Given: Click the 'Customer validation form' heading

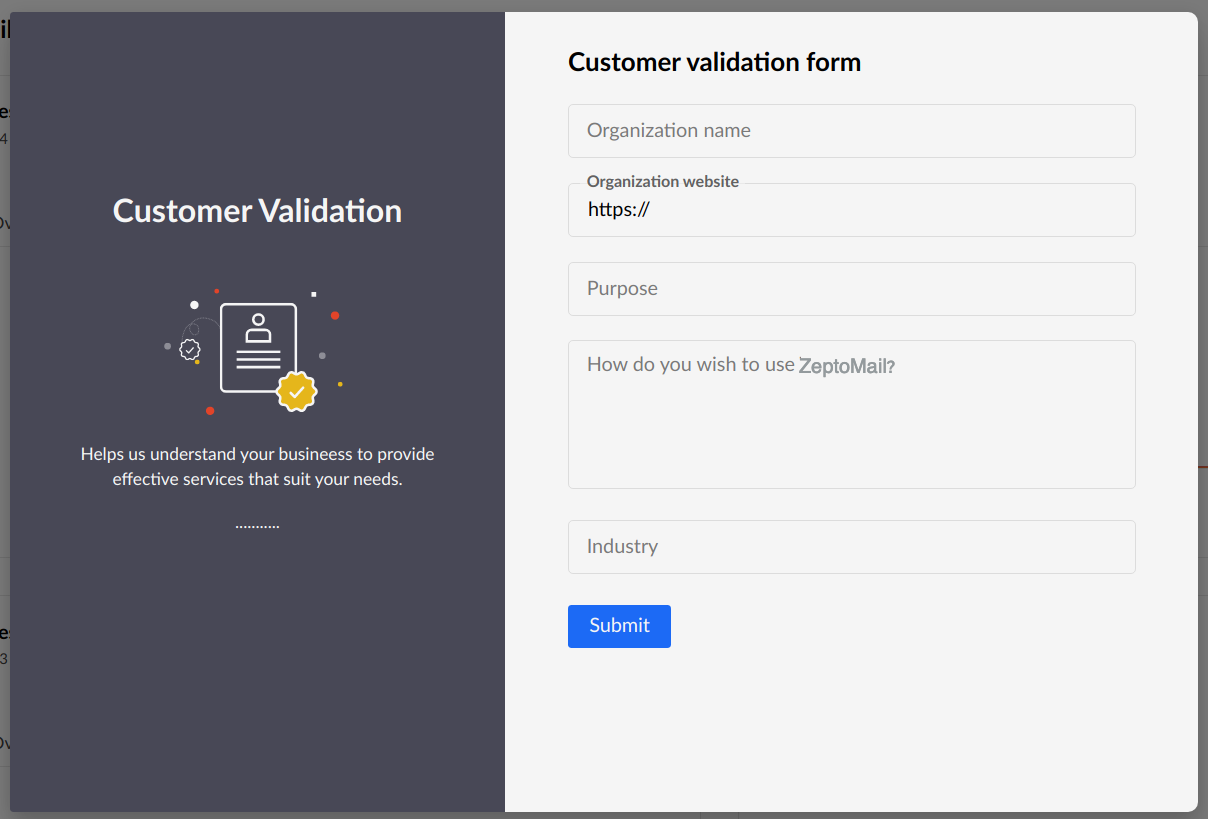Looking at the screenshot, I should pos(714,62).
